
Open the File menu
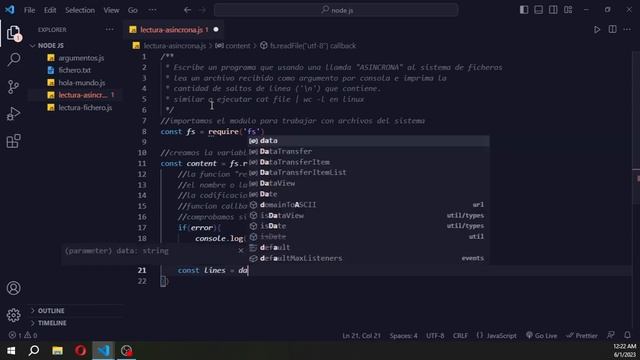[29, 10]
